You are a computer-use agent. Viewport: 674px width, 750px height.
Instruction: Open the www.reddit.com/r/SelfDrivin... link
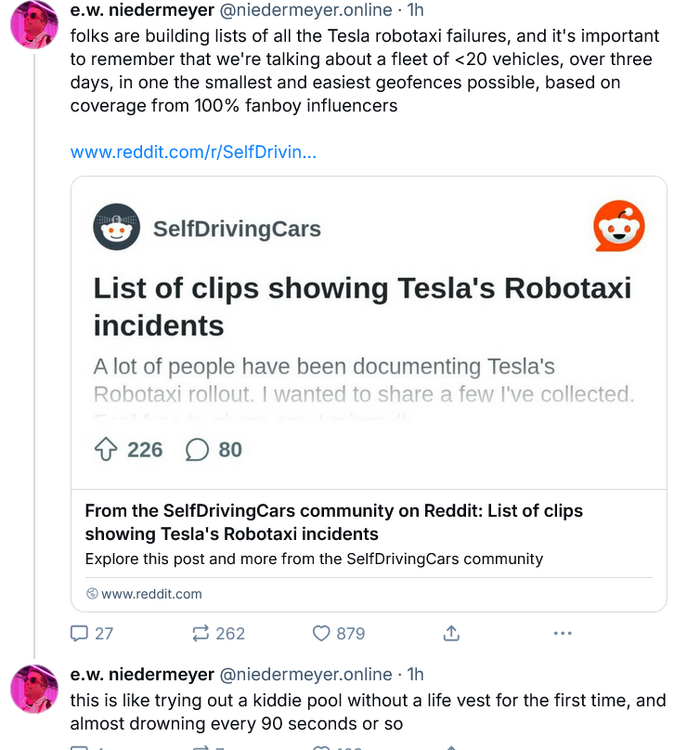(194, 153)
